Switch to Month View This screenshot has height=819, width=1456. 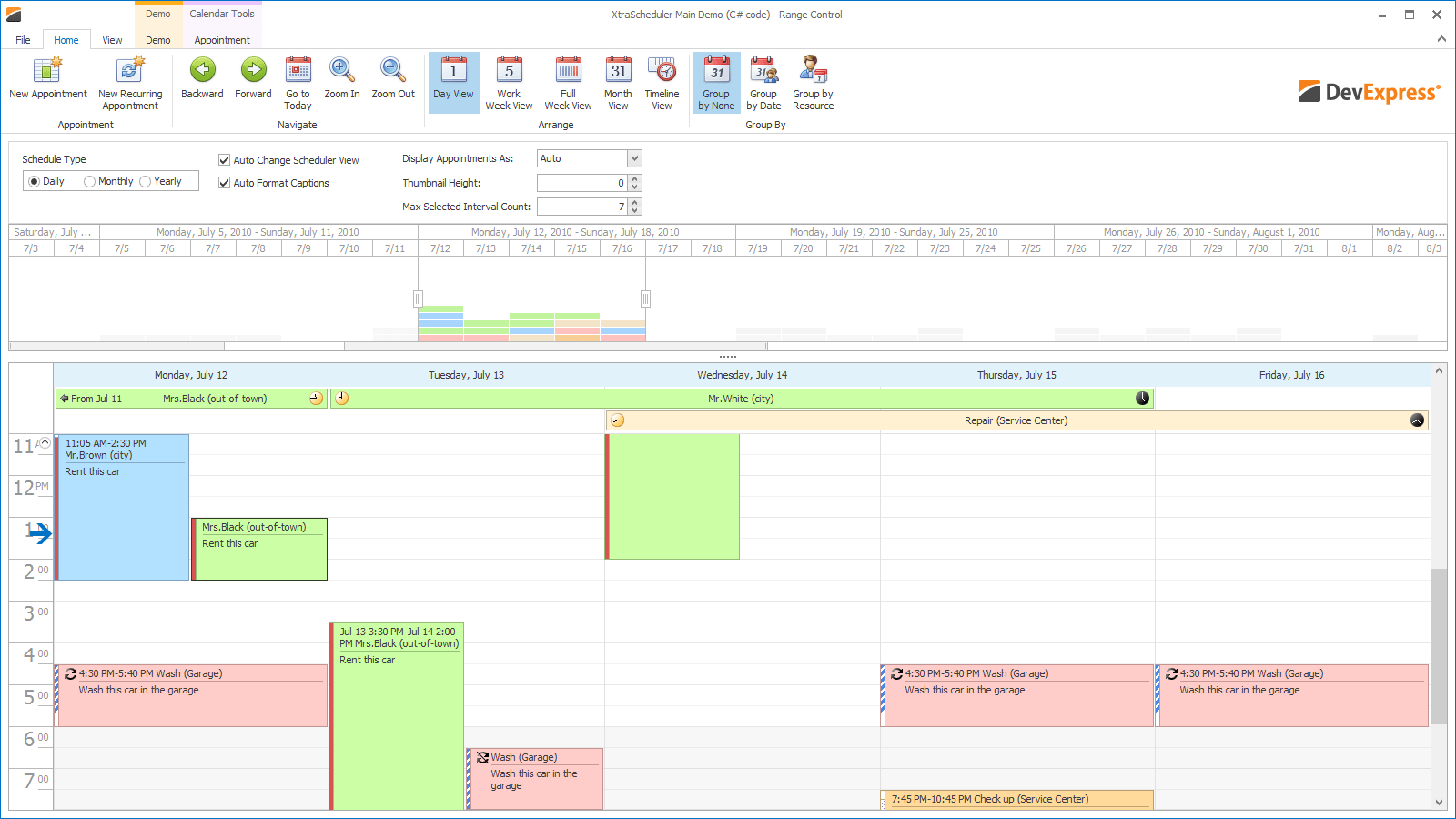618,83
